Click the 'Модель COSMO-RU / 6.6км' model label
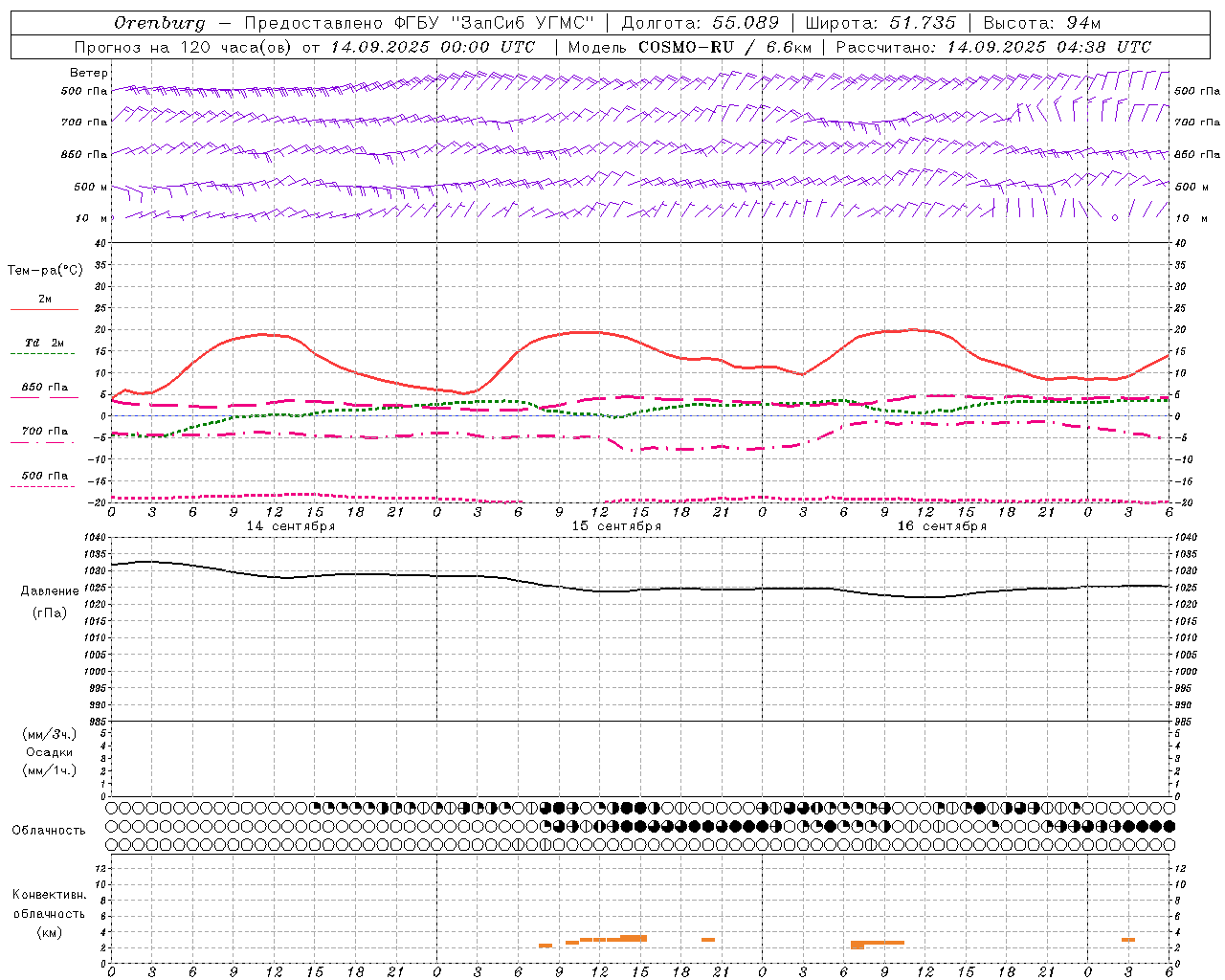This screenshot has height=980, width=1225. [690, 47]
